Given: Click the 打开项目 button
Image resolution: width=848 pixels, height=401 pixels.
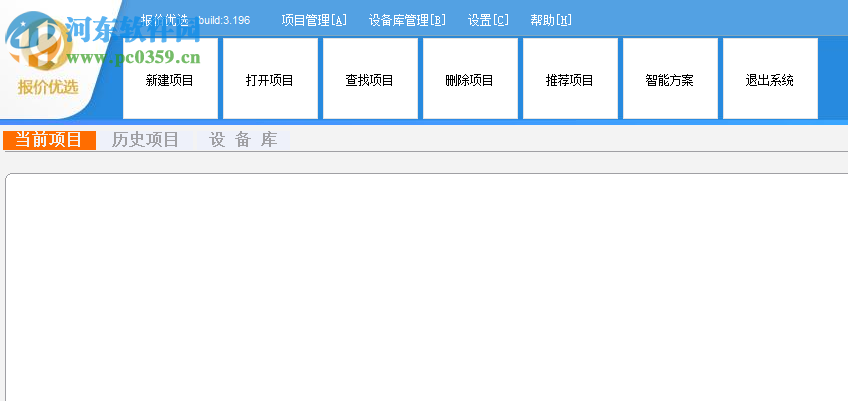Looking at the screenshot, I should coord(270,78).
